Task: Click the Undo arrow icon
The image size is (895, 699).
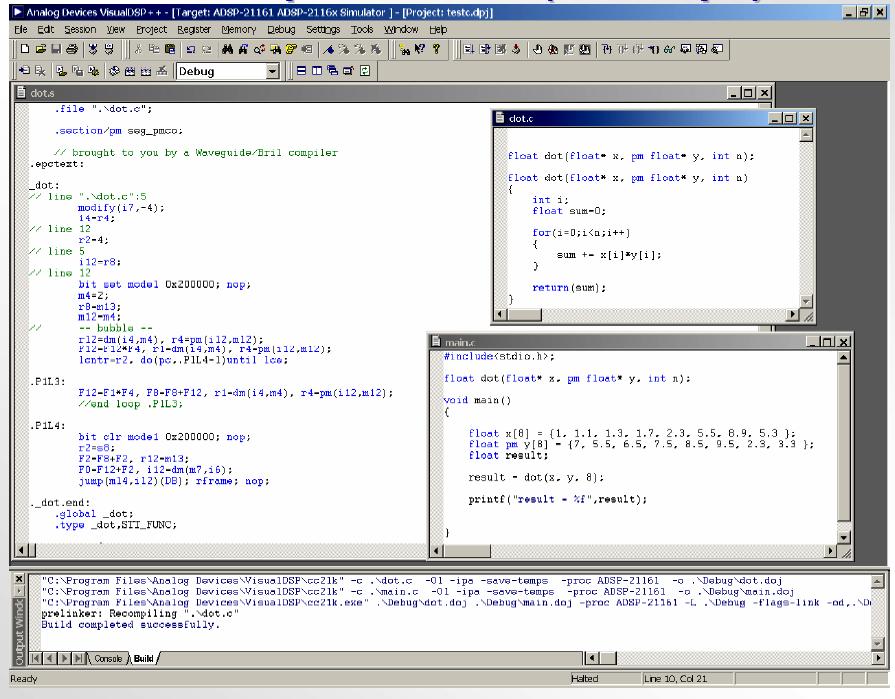Action: 191,49
